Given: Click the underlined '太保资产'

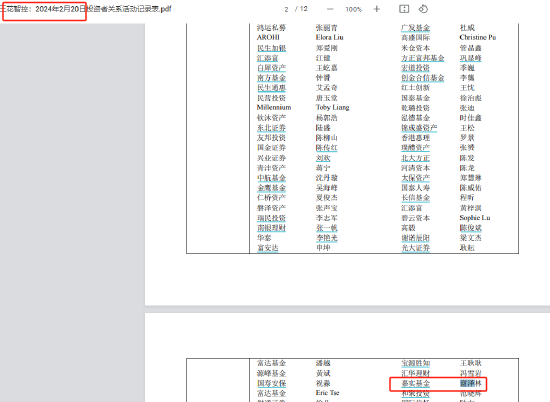Looking at the screenshot, I should 415,178.
